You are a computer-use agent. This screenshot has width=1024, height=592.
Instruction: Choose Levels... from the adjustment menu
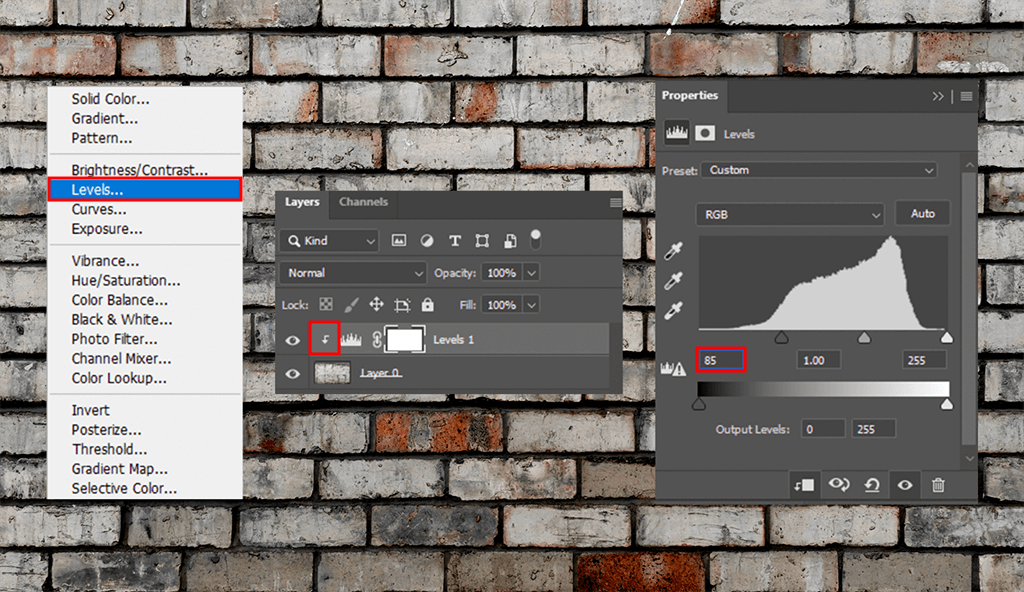[x=145, y=189]
